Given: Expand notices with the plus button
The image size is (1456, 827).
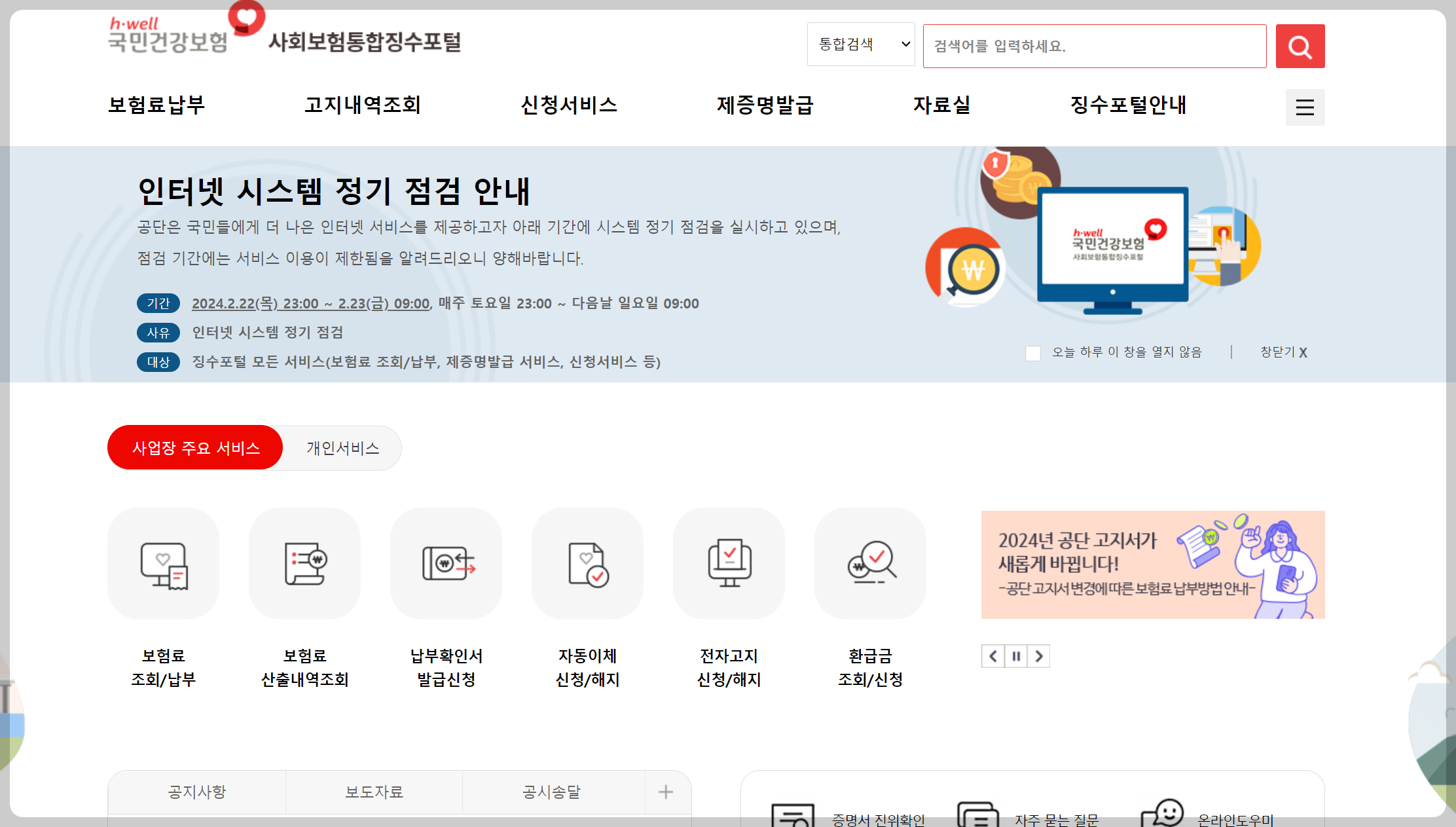Looking at the screenshot, I should tap(666, 792).
